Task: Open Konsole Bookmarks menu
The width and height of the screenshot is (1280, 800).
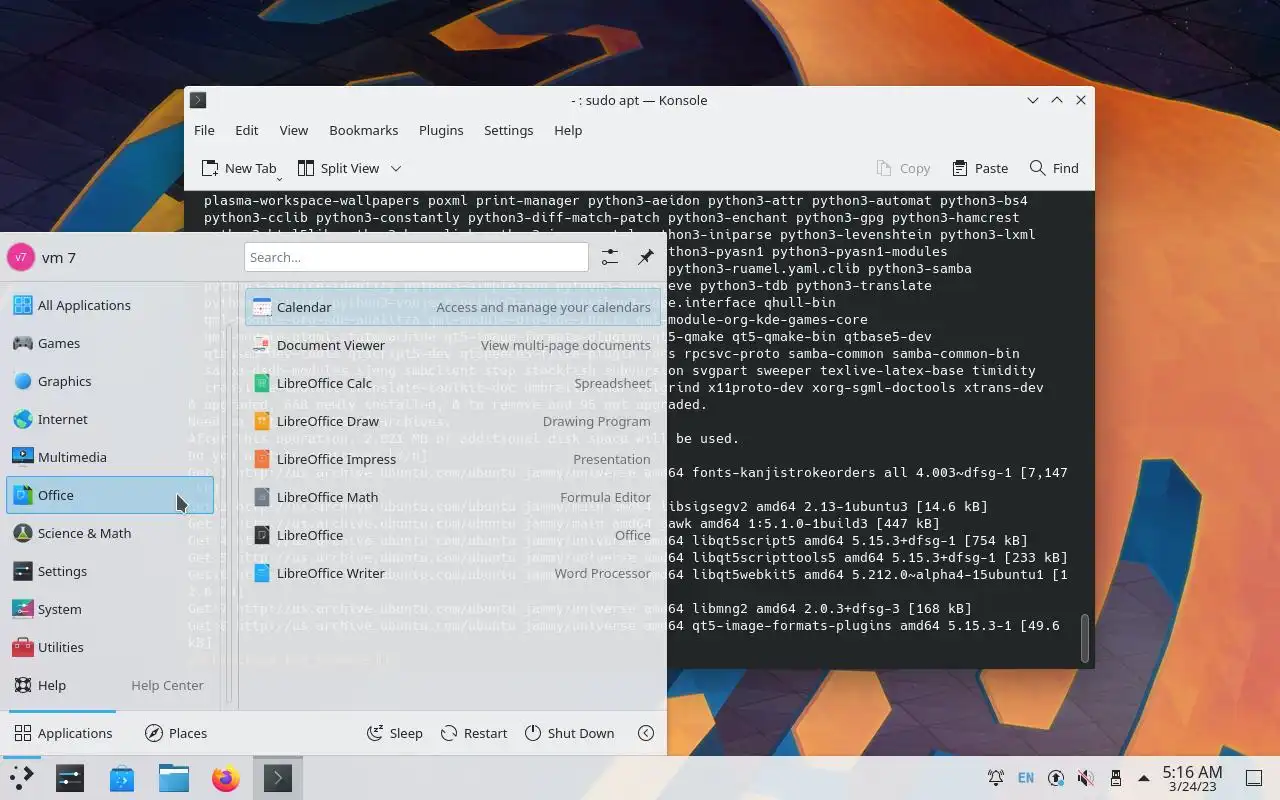Action: (x=364, y=130)
